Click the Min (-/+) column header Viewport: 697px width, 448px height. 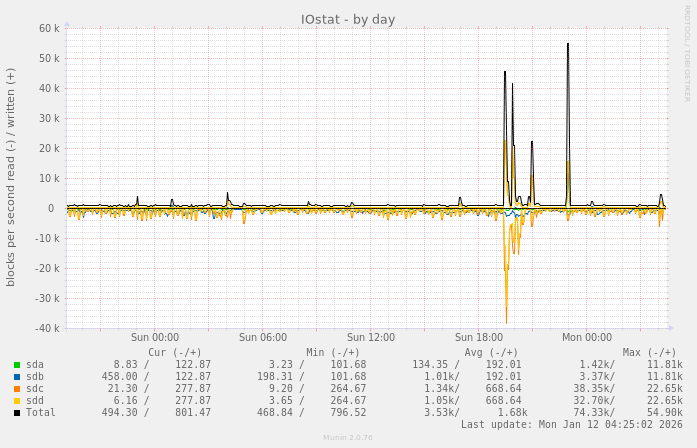pyautogui.click(x=333, y=352)
